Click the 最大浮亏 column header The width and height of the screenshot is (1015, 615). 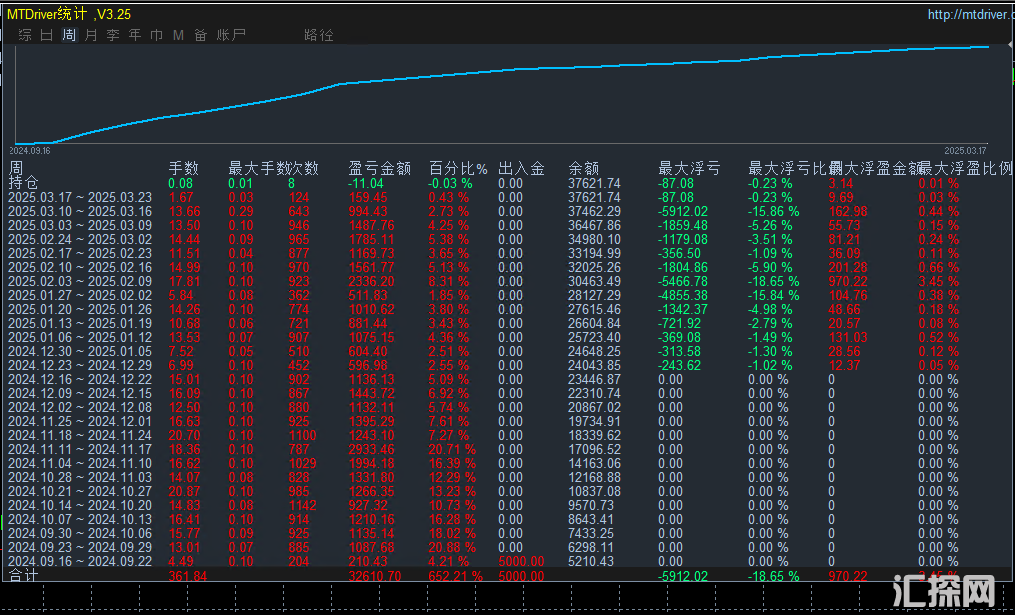tap(689, 169)
